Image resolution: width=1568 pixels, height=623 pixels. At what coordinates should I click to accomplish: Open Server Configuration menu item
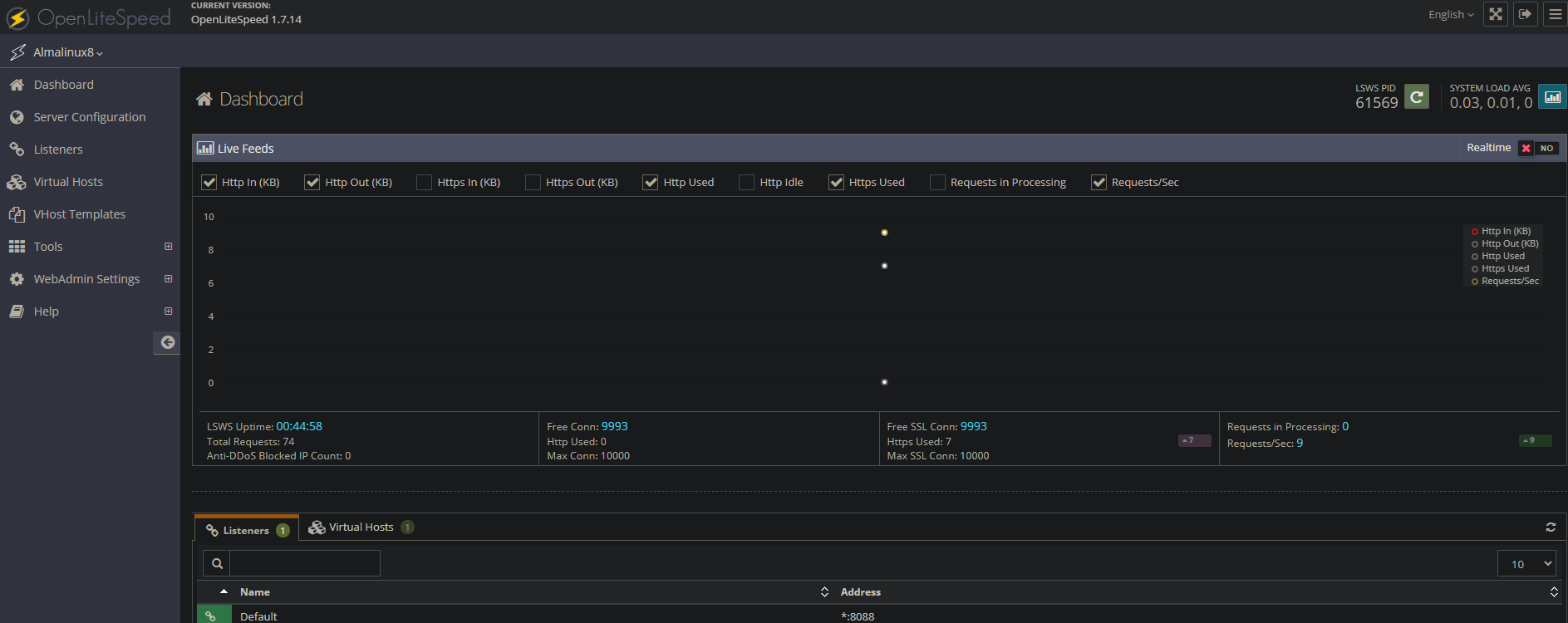90,117
